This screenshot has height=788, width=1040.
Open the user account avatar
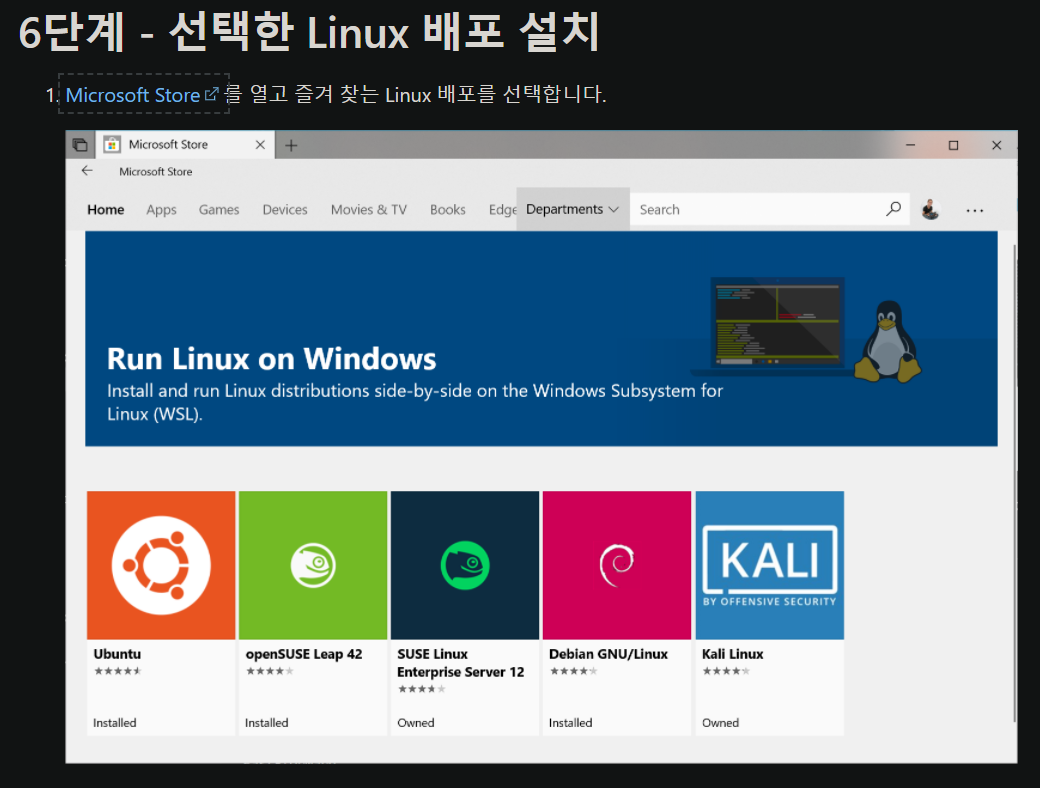point(931,210)
